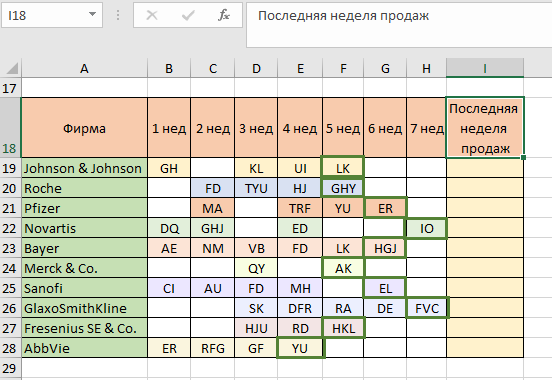Screen dimensions: 552x380
Task: Click the Select All corner triangle
Action: click(x=12, y=68)
